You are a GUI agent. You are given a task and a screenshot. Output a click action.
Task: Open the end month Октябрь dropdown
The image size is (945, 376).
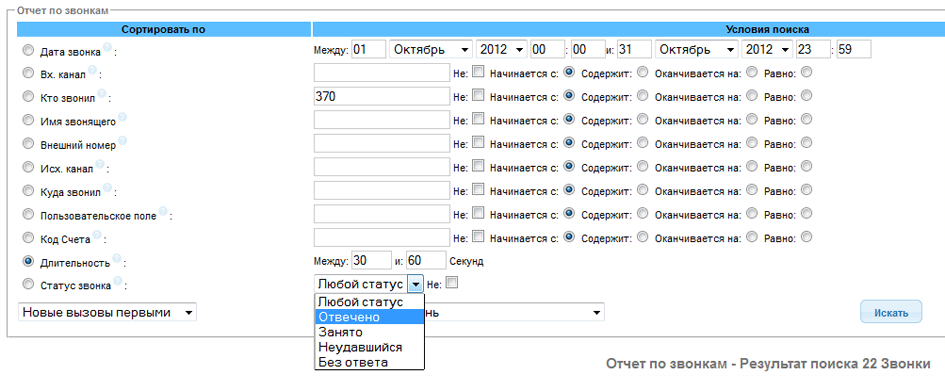(697, 49)
